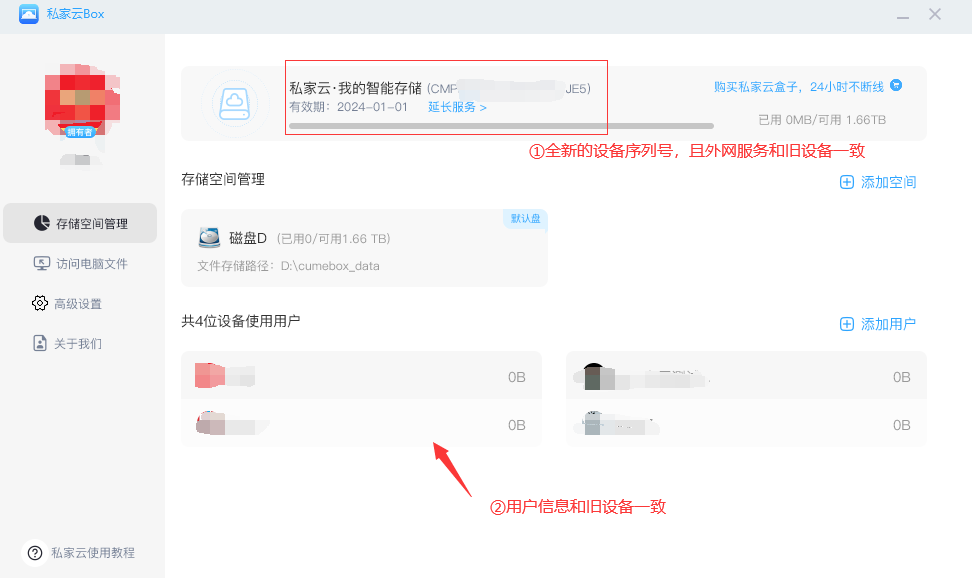Open the 私家云使用教程 help link
The width and height of the screenshot is (972, 578).
click(x=93, y=553)
